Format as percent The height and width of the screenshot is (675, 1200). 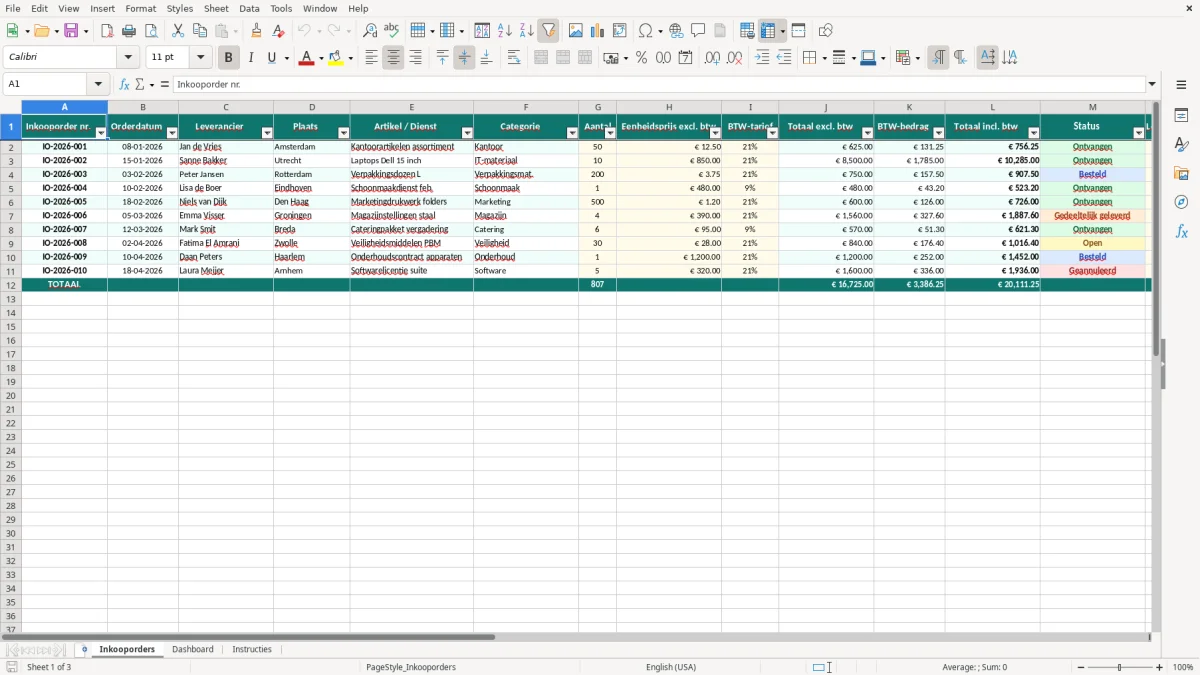[641, 58]
